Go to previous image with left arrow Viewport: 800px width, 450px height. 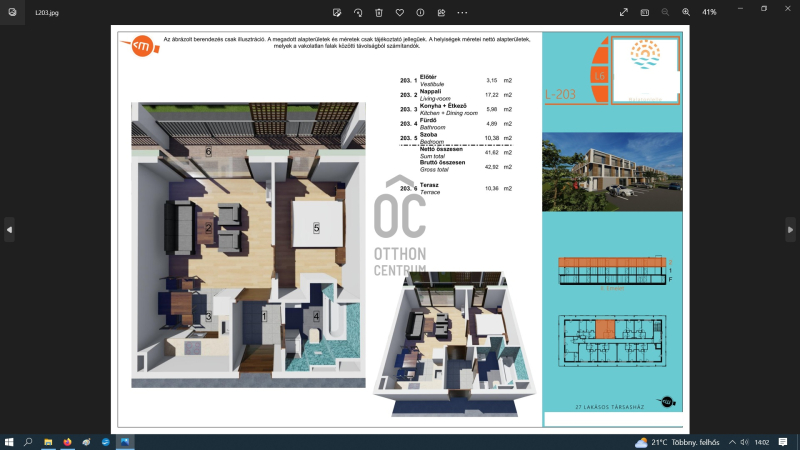coord(9,229)
